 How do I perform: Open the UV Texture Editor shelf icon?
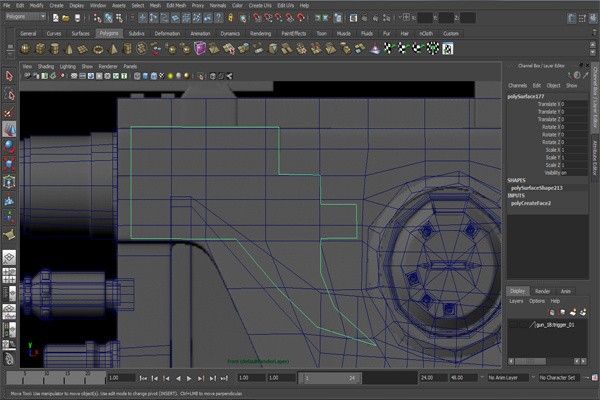click(x=447, y=49)
